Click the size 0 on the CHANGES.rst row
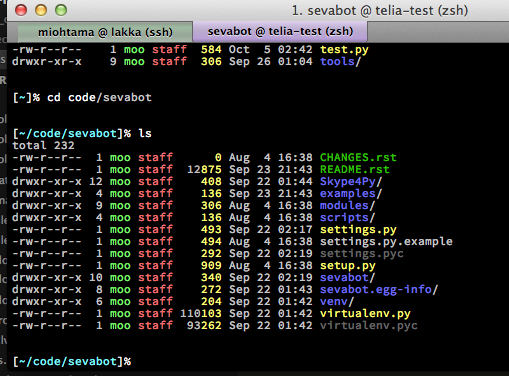Viewport: 509px width, 376px height. [218, 157]
